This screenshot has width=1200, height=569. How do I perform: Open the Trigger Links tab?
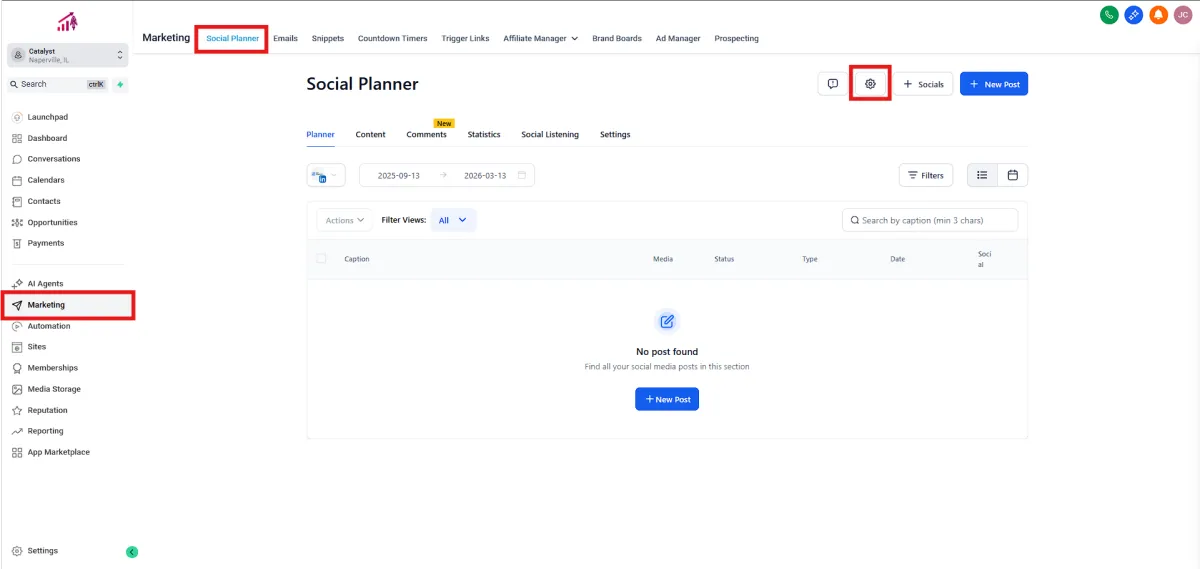tap(466, 38)
